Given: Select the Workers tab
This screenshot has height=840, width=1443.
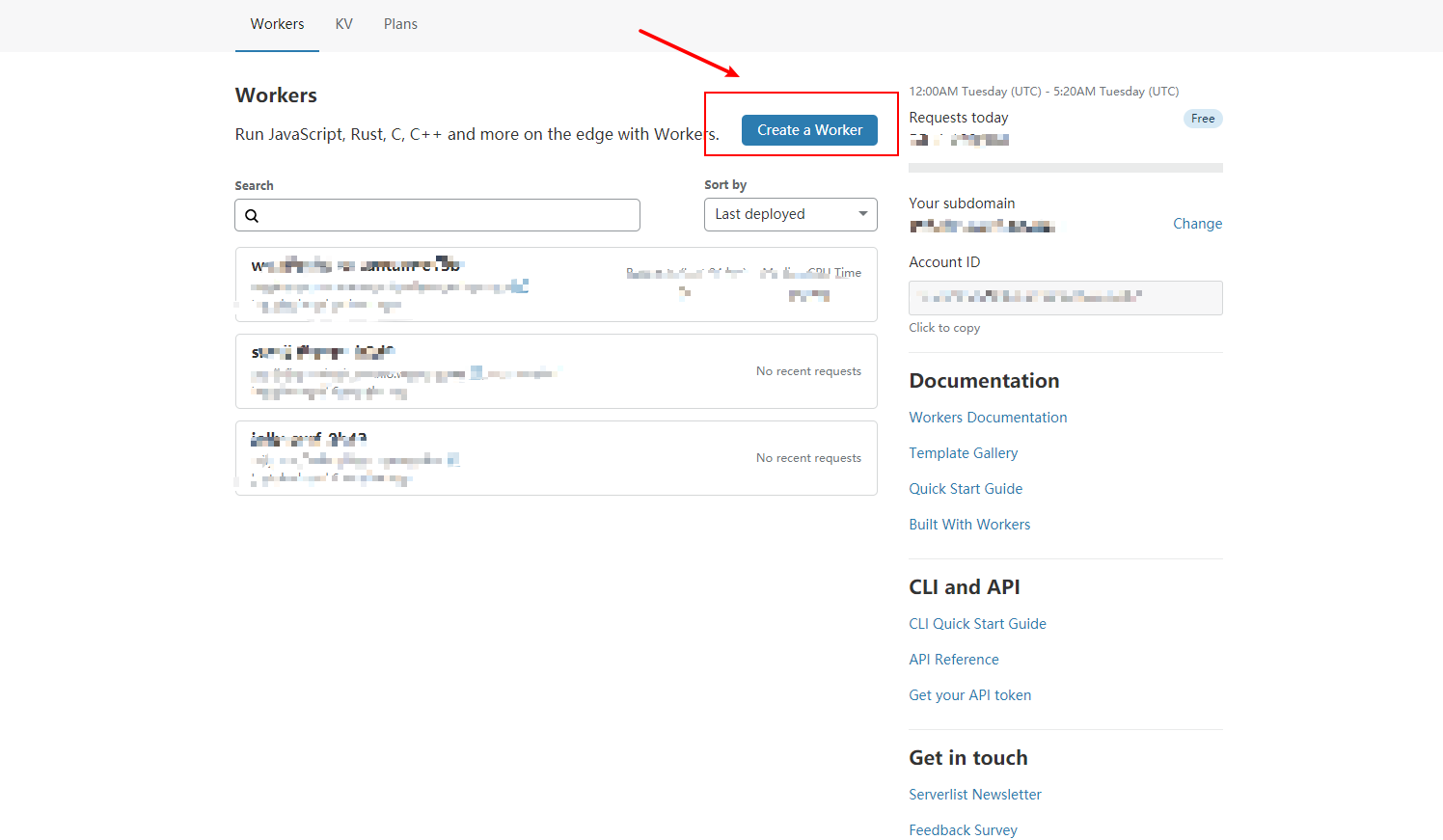Looking at the screenshot, I should pyautogui.click(x=277, y=24).
